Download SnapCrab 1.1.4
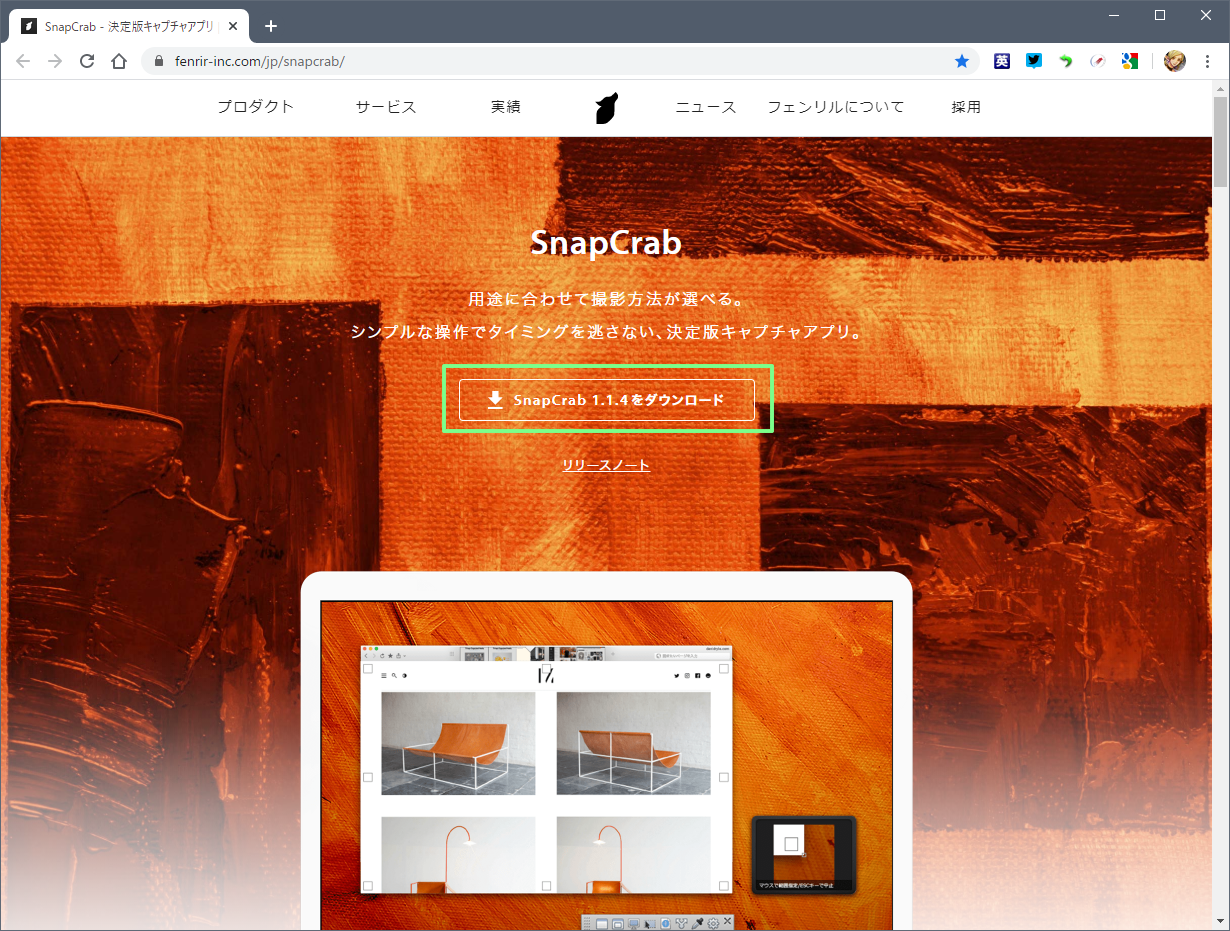 607,400
